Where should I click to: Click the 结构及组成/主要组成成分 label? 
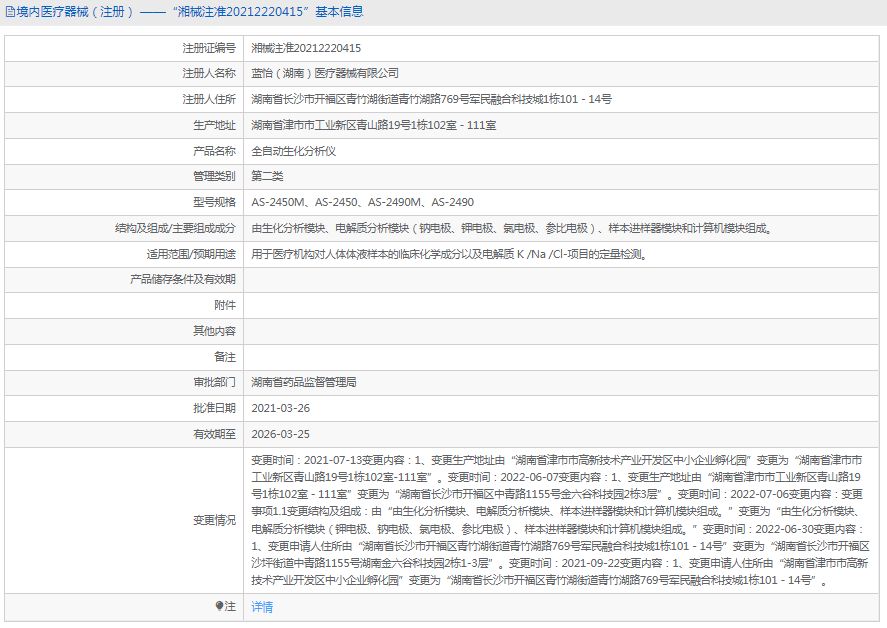click(x=175, y=228)
